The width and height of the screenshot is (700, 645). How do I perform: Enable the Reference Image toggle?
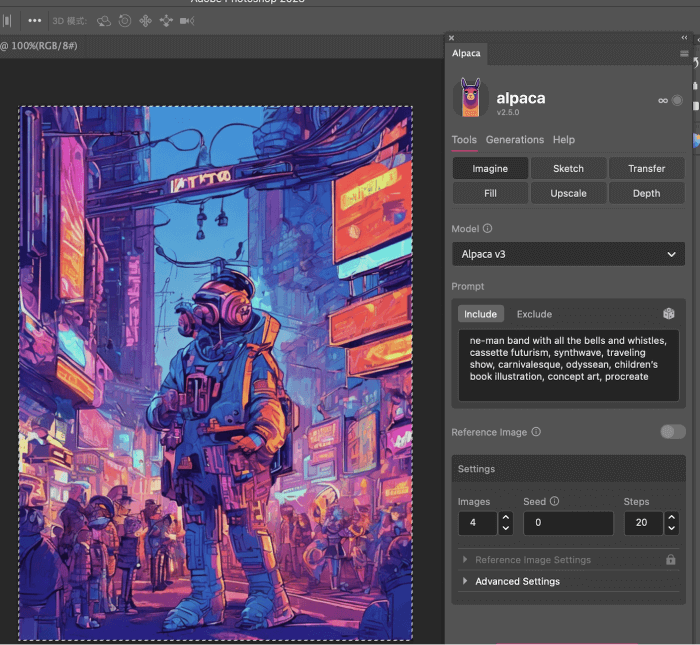[672, 432]
